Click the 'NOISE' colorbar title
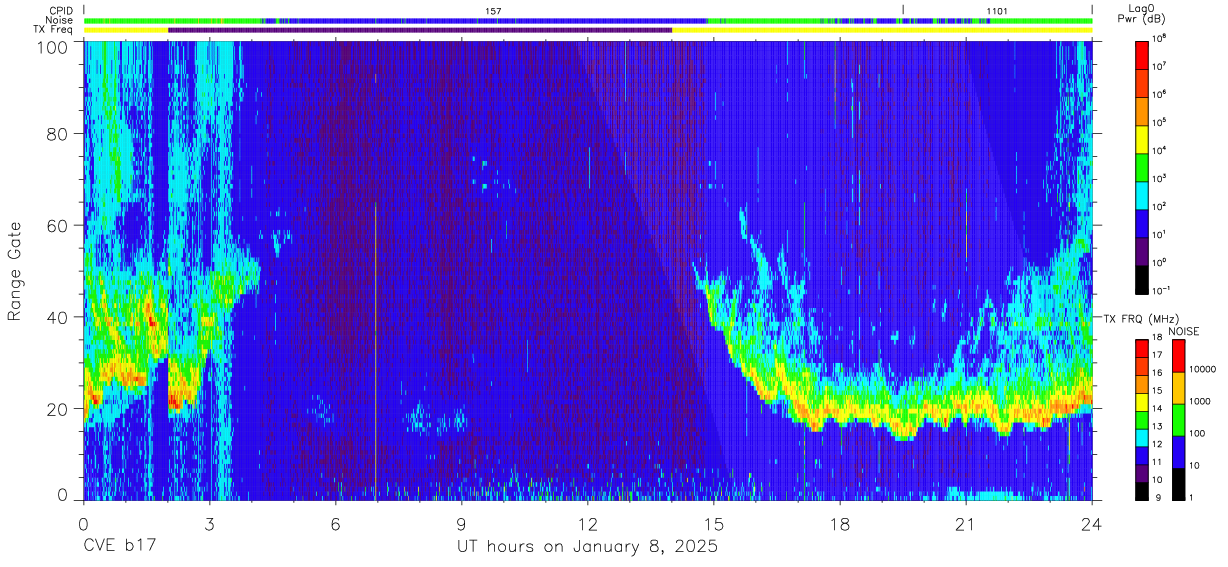The height and width of the screenshot is (567, 1228). coord(1185,330)
